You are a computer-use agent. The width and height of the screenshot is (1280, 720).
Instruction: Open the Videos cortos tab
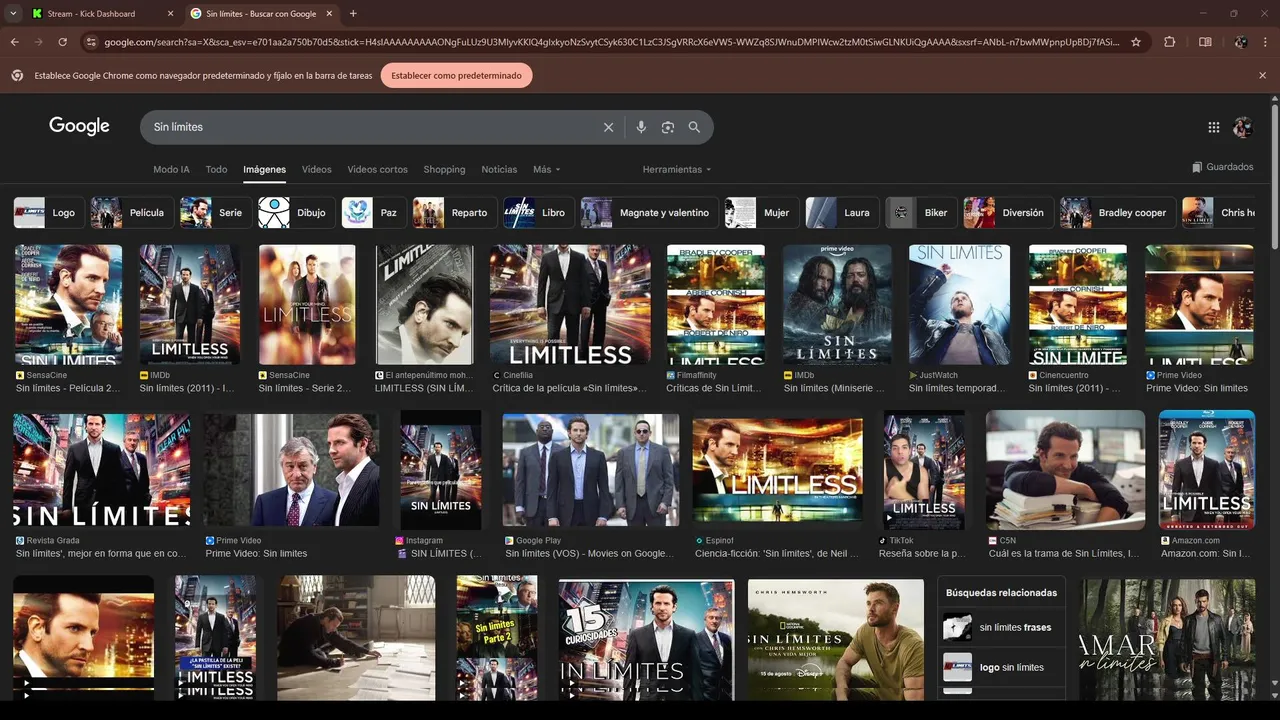click(x=377, y=169)
